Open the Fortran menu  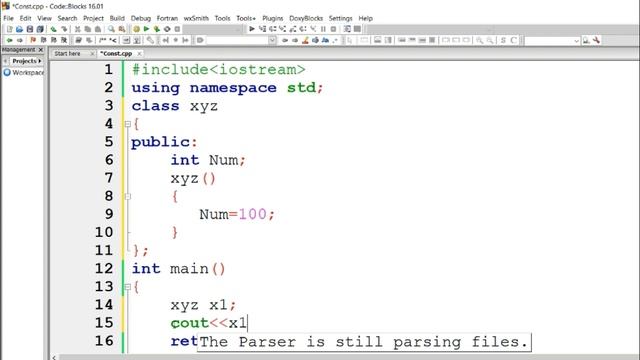click(167, 18)
